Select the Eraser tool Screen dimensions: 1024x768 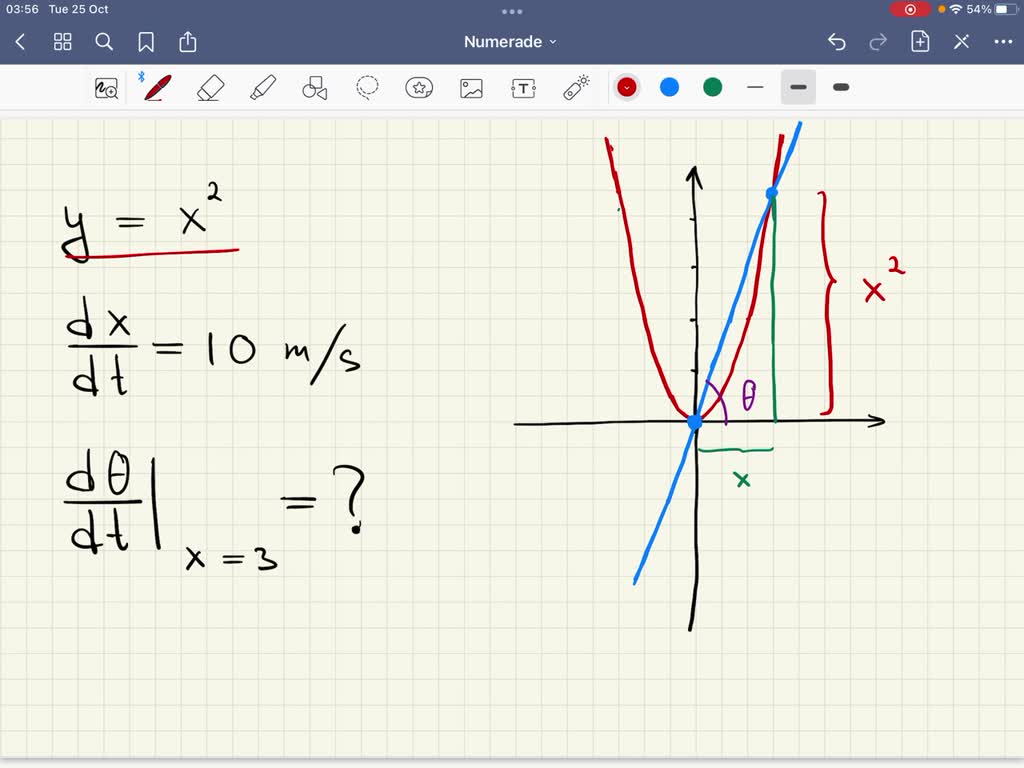click(210, 88)
